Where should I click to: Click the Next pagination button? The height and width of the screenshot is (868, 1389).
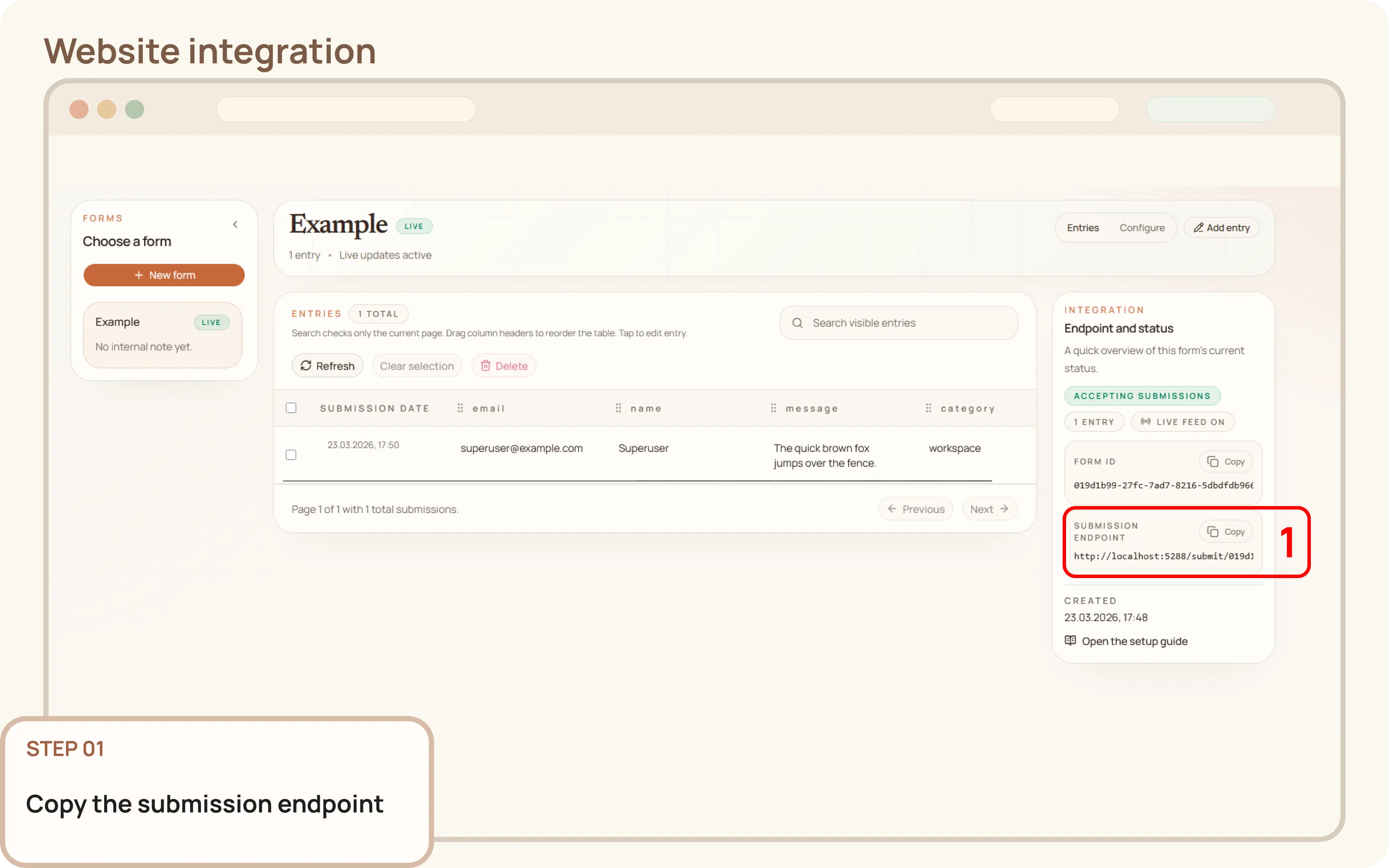tap(989, 509)
